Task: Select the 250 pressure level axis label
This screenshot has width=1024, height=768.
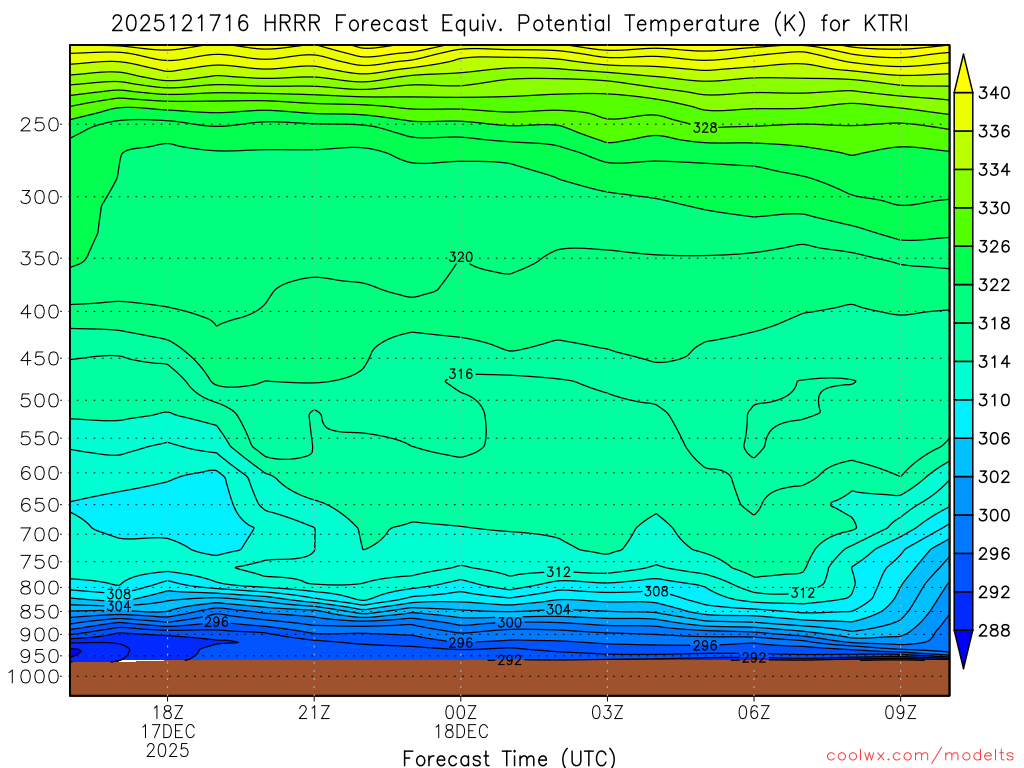Action: [40, 124]
